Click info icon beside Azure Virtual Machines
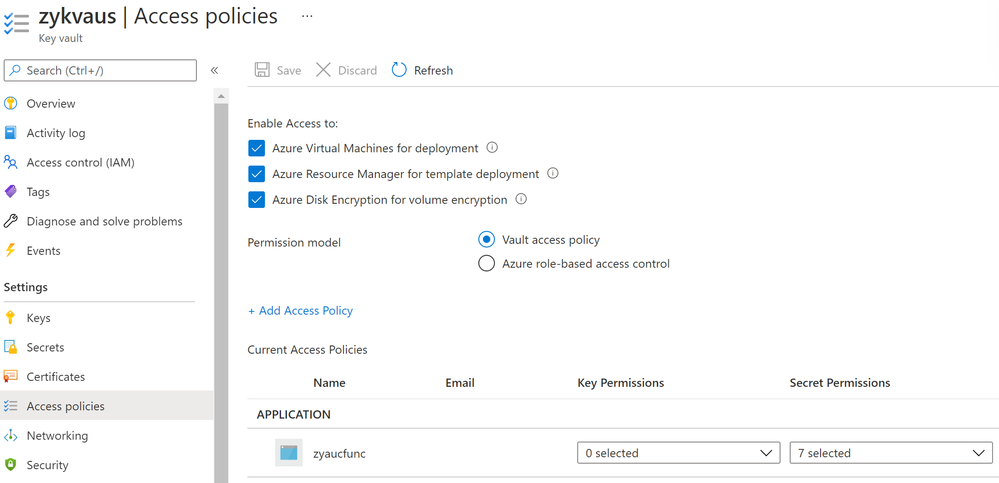999x483 pixels. coord(492,148)
